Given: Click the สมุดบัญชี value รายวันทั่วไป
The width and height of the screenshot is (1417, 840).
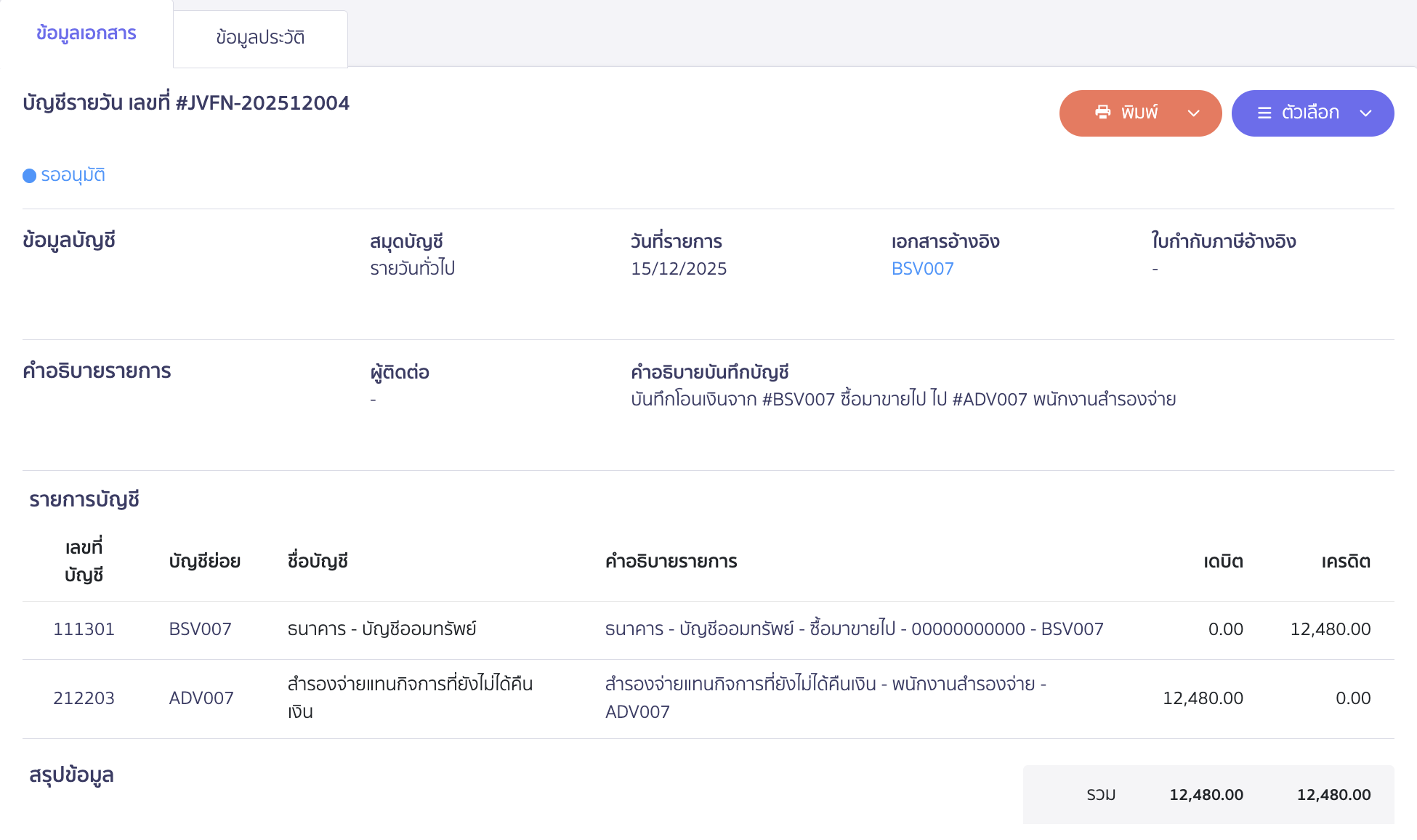Looking at the screenshot, I should [x=412, y=268].
